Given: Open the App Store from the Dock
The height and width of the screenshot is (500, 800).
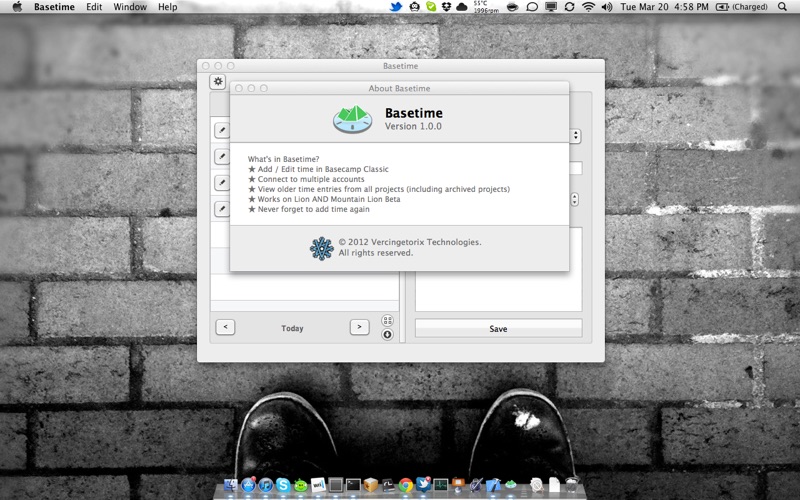Looking at the screenshot, I should click(248, 485).
